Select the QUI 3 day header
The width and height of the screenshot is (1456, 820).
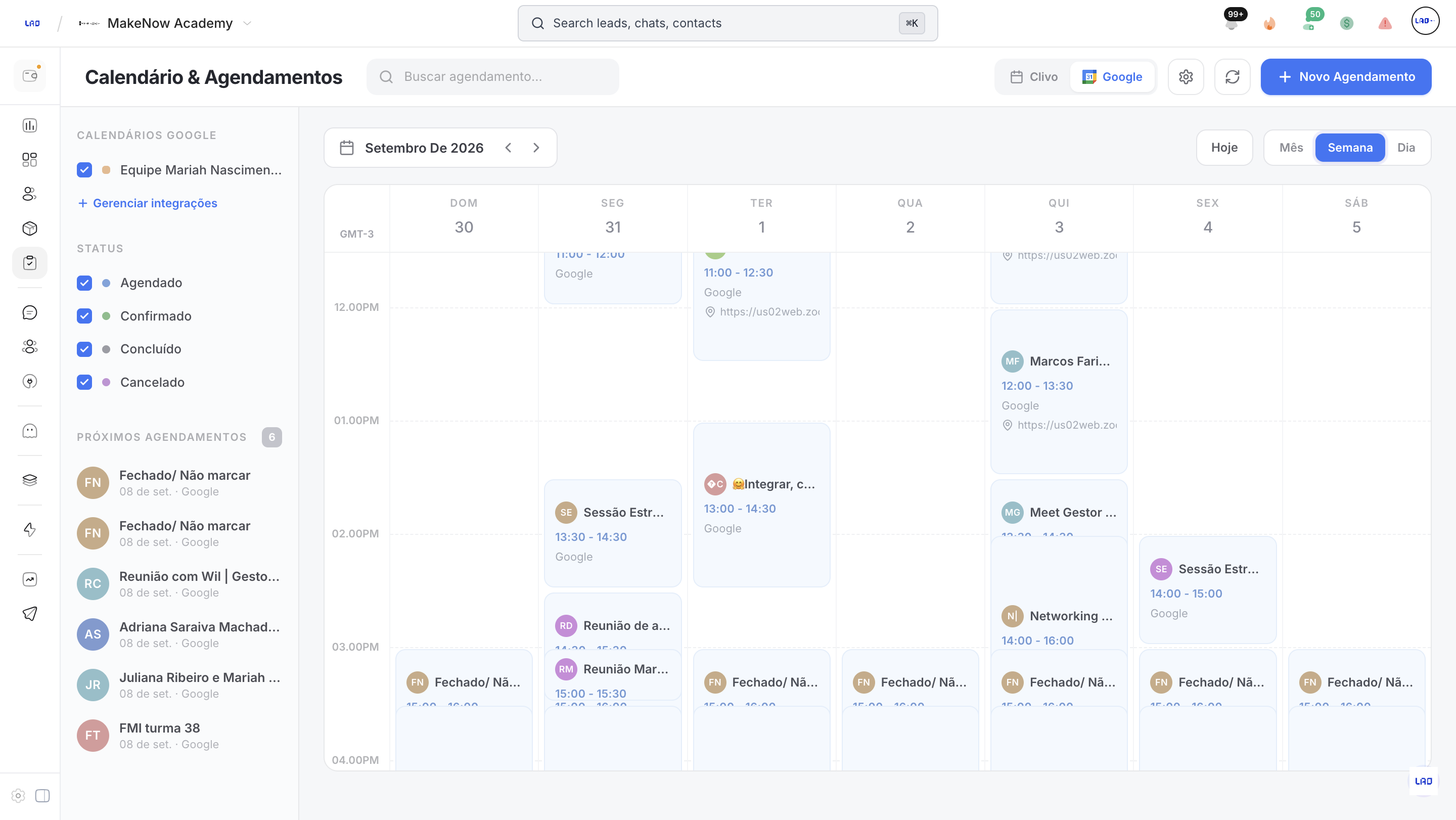[x=1059, y=218]
